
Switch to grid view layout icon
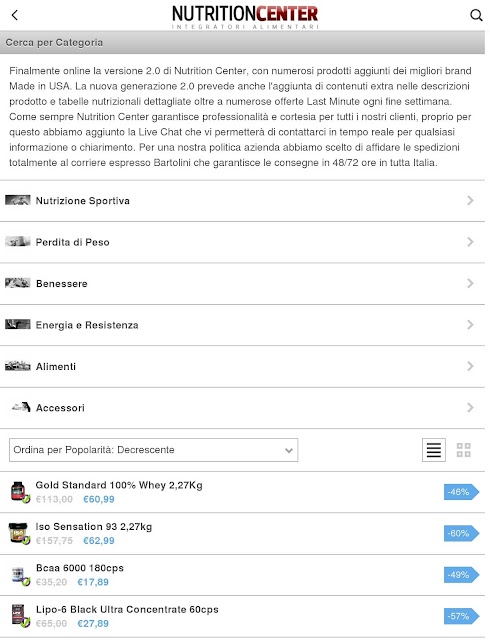click(x=463, y=450)
